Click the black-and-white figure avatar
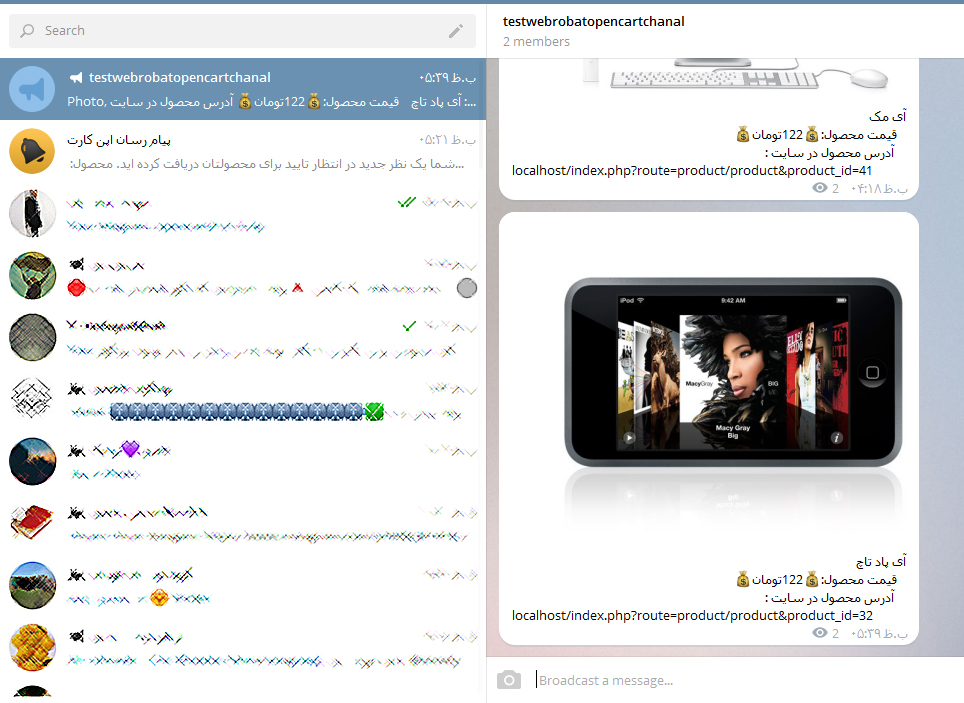 32,213
